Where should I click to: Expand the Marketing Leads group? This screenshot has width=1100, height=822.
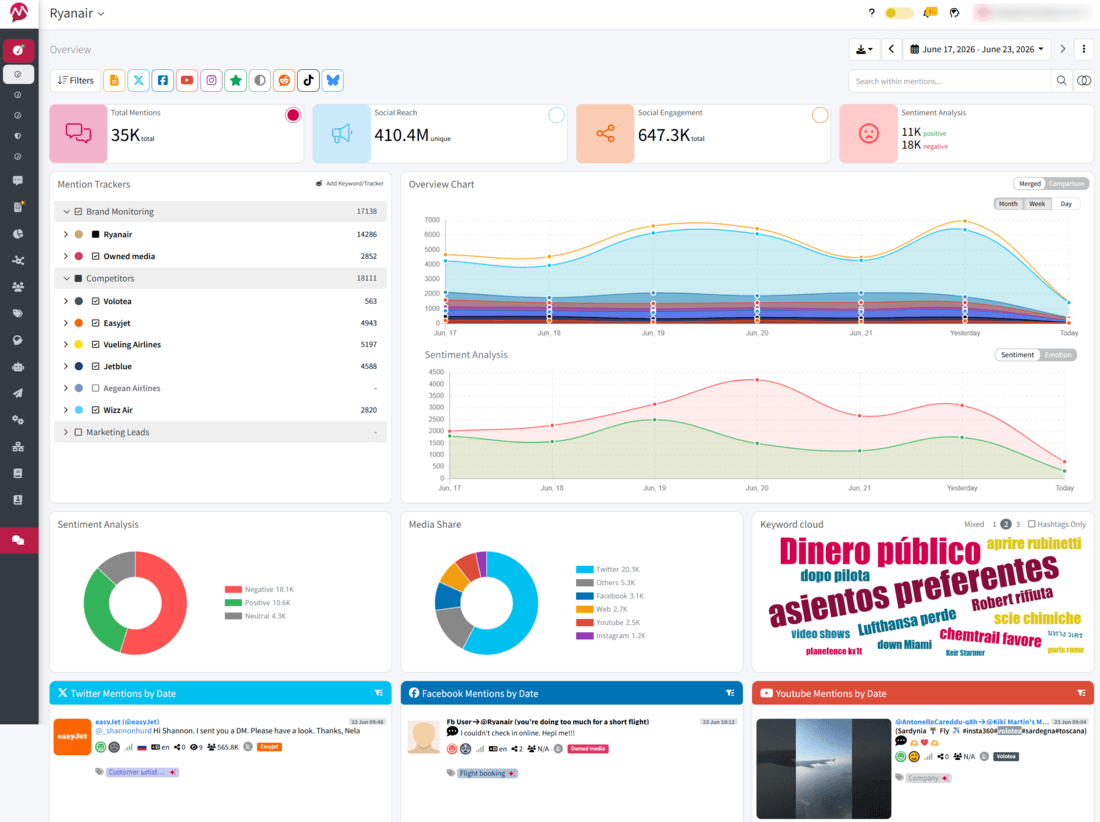[66, 432]
